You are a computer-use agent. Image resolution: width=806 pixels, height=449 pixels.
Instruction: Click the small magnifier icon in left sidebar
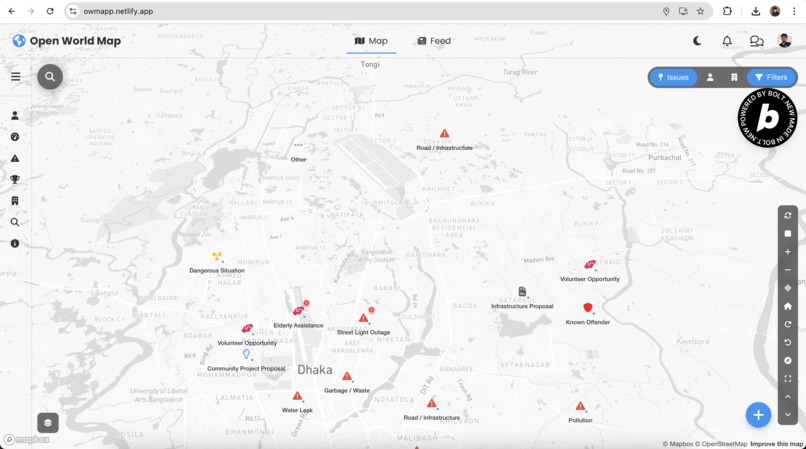15,222
